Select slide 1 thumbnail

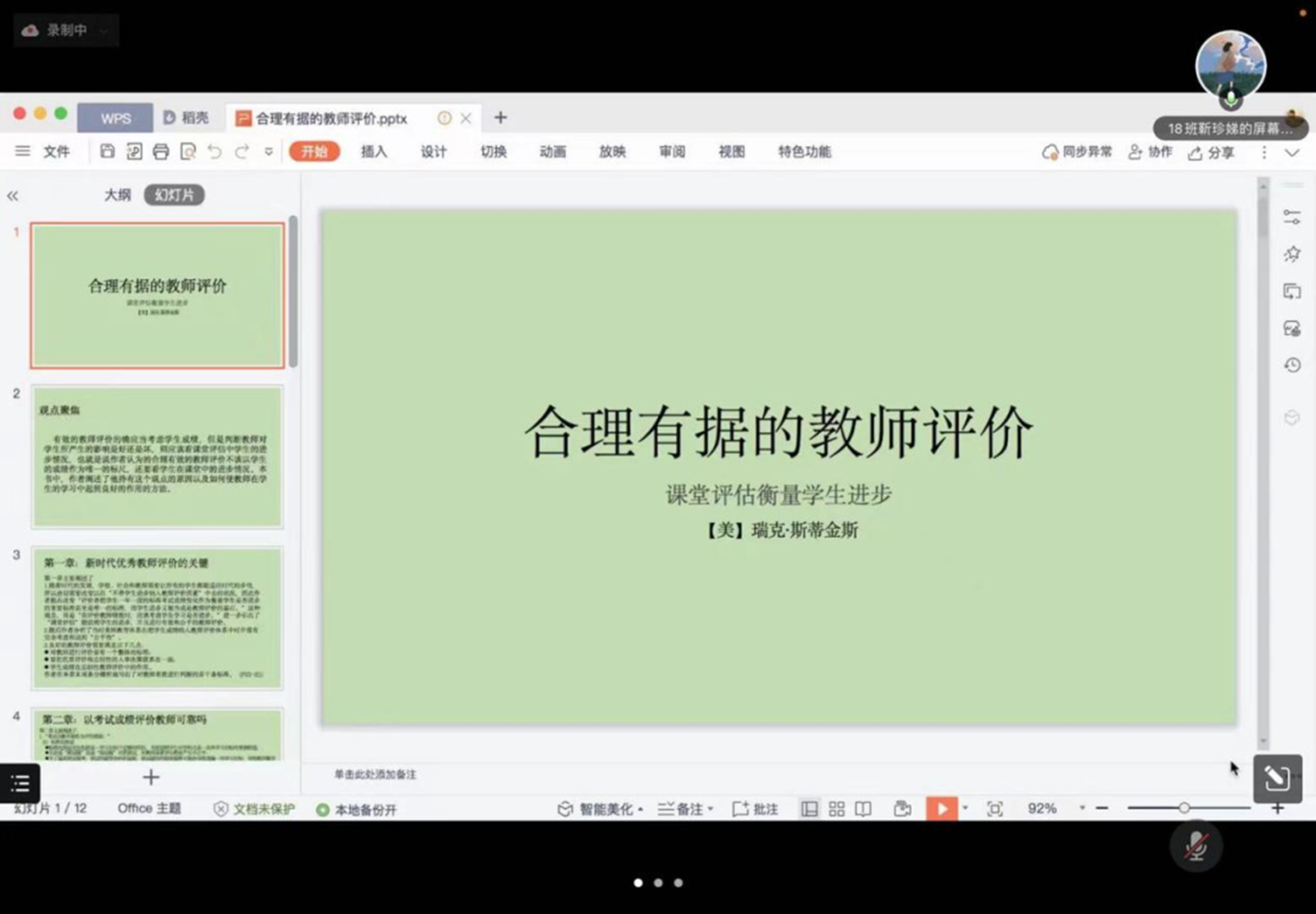pyautogui.click(x=157, y=296)
